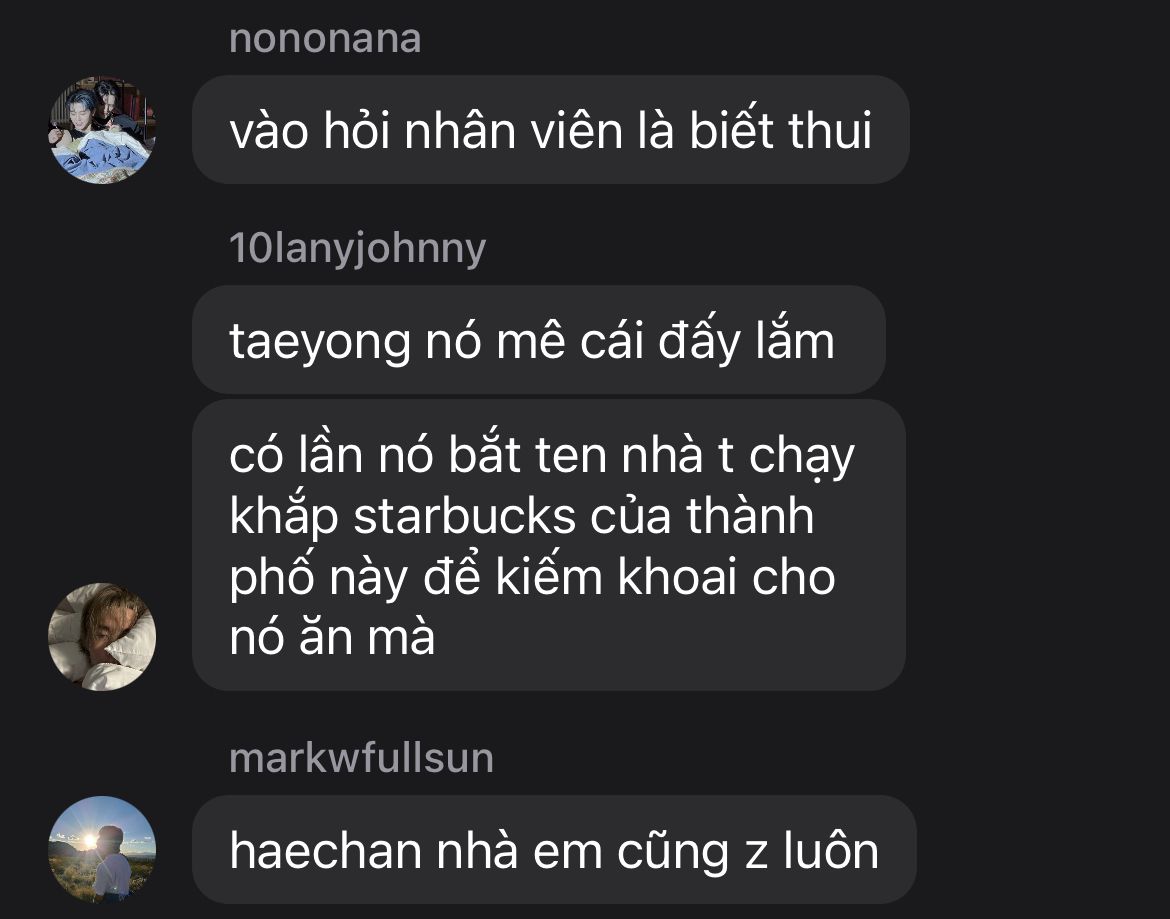This screenshot has width=1170, height=919.
Task: Click the word "luôn" ending the last message
Action: pos(830,850)
